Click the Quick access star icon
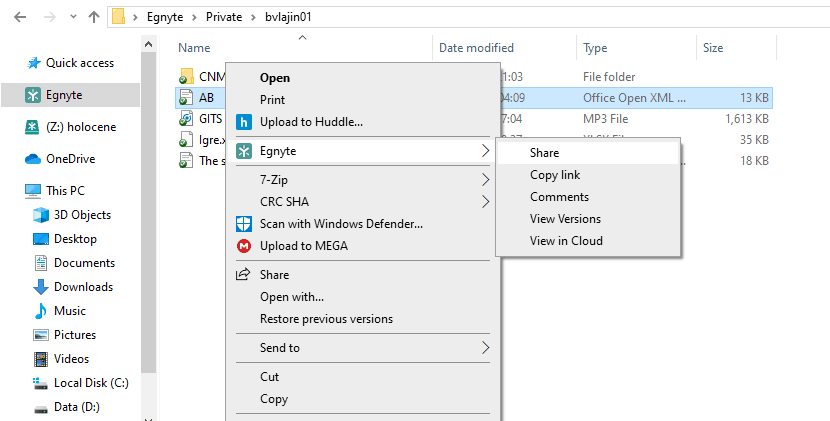The height and width of the screenshot is (421, 830). [x=33, y=63]
